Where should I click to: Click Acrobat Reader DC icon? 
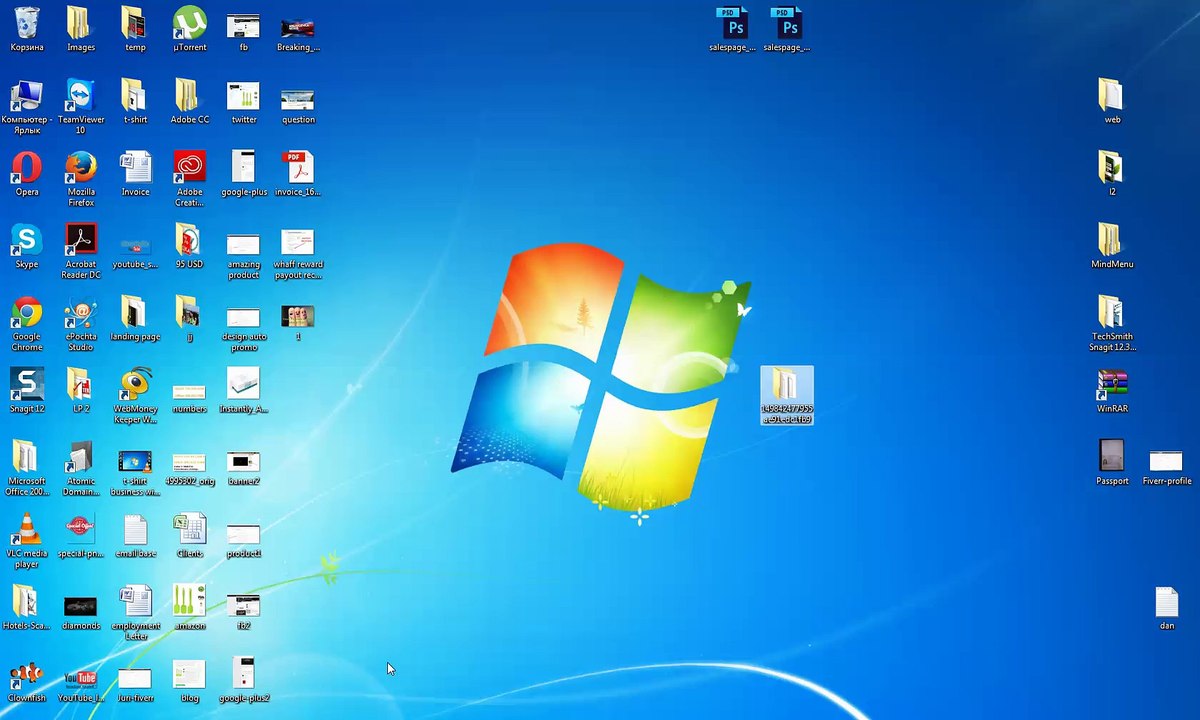81,251
